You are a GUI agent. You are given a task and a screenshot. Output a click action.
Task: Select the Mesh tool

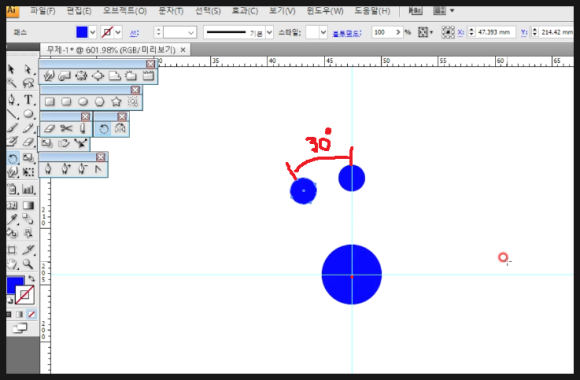point(11,205)
